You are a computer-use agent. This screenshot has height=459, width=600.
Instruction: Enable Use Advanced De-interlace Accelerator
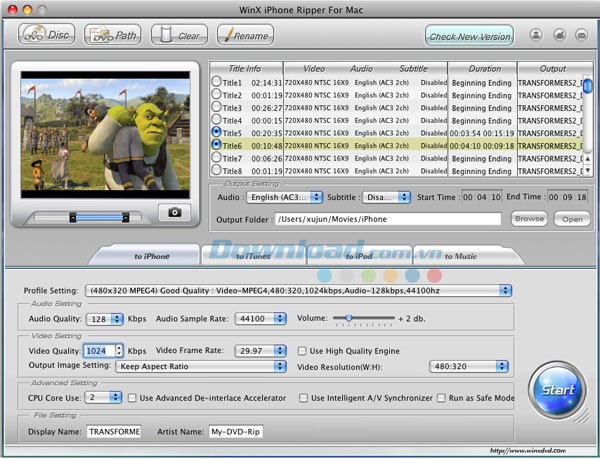tap(133, 398)
